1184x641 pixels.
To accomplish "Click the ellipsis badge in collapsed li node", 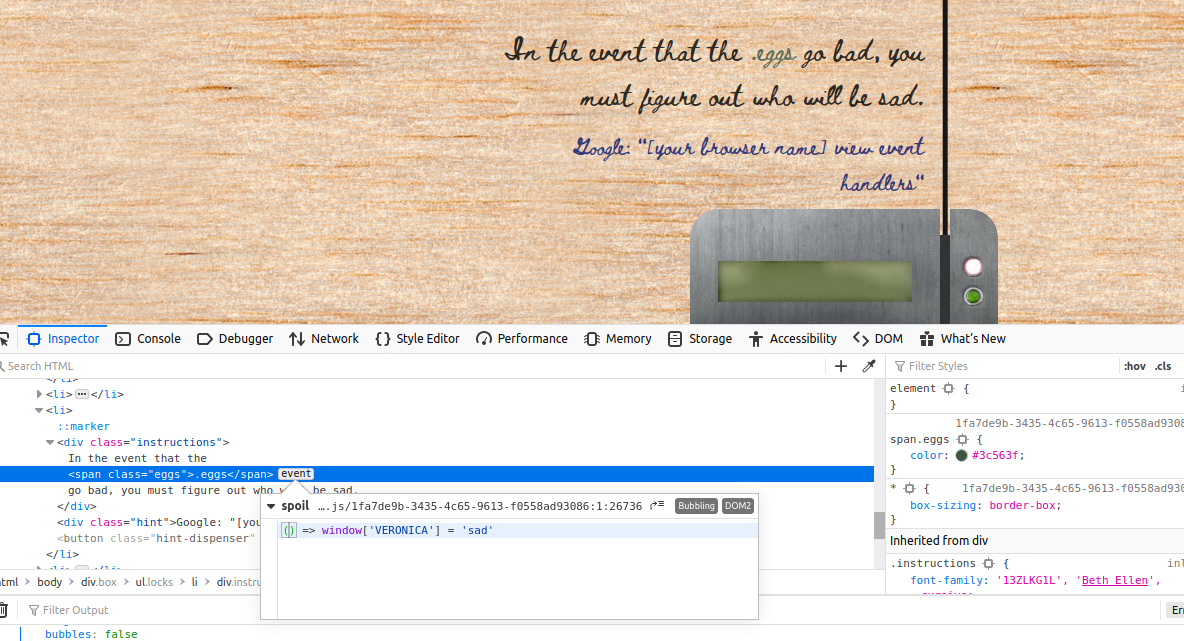I will coord(82,394).
